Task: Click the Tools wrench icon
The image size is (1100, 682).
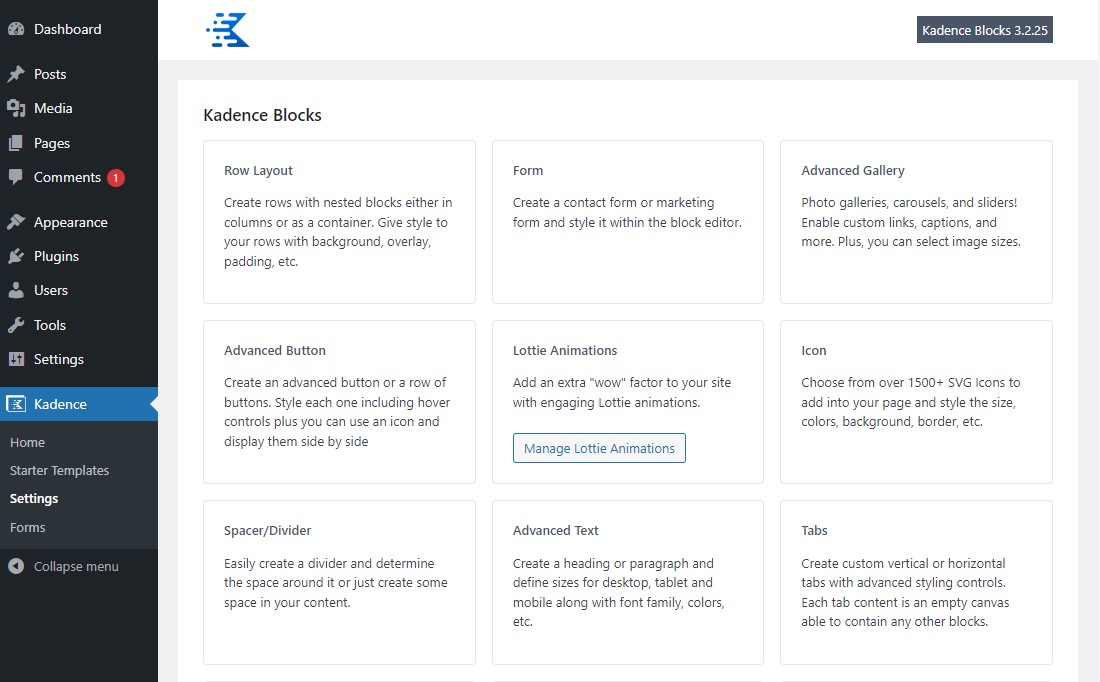Action: [x=16, y=325]
